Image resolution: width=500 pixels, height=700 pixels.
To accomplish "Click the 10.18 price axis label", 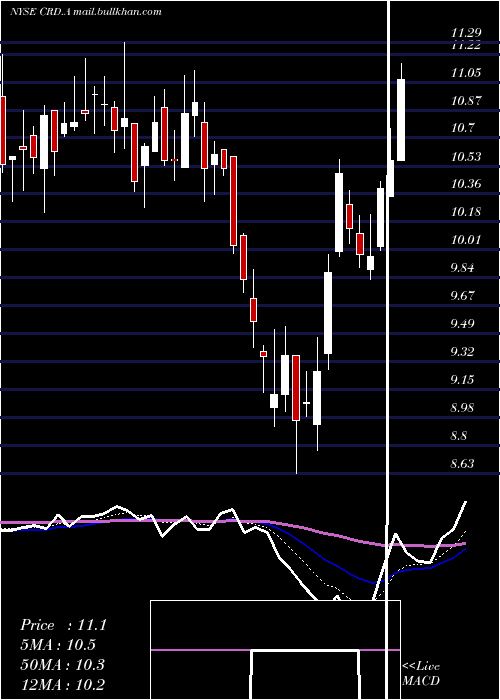I will tap(466, 212).
